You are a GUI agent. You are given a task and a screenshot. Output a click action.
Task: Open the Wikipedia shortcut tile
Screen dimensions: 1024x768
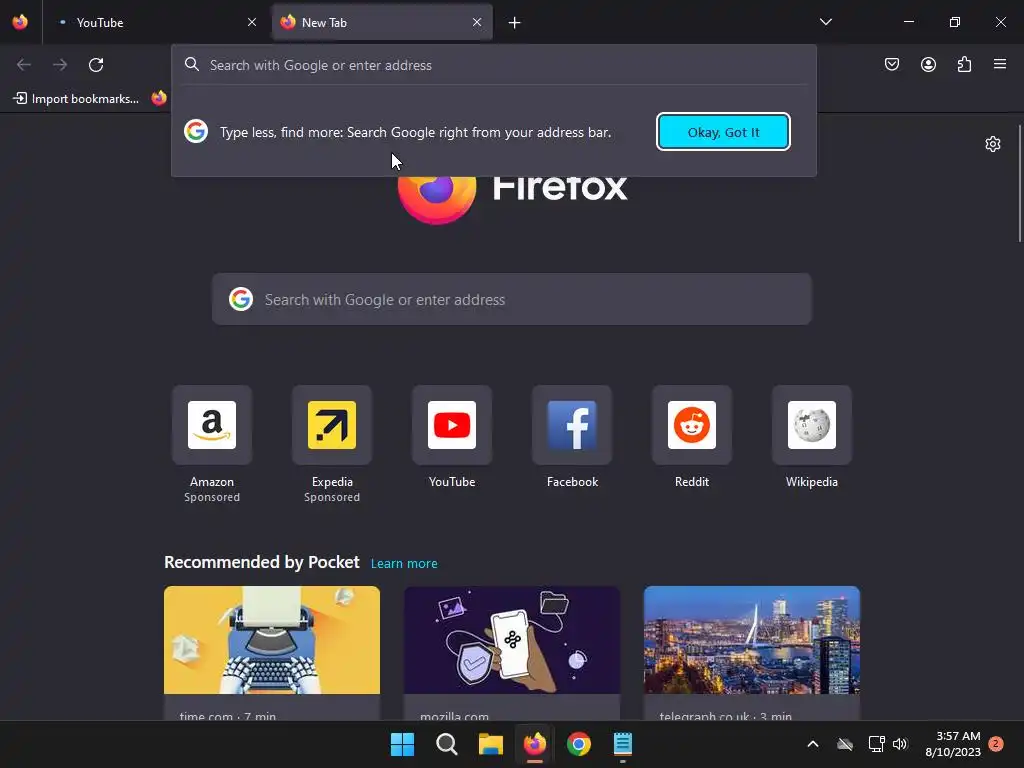[x=812, y=438]
